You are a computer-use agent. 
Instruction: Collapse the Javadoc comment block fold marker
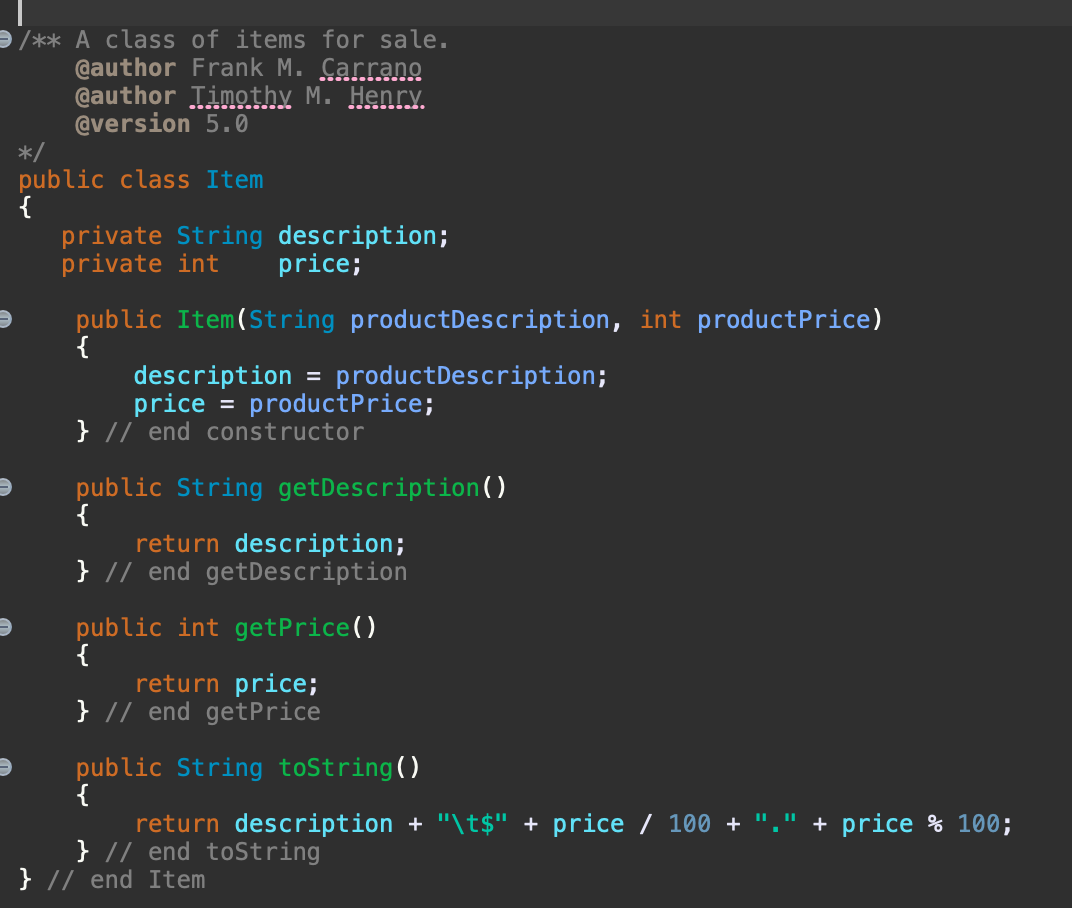(x=5, y=40)
